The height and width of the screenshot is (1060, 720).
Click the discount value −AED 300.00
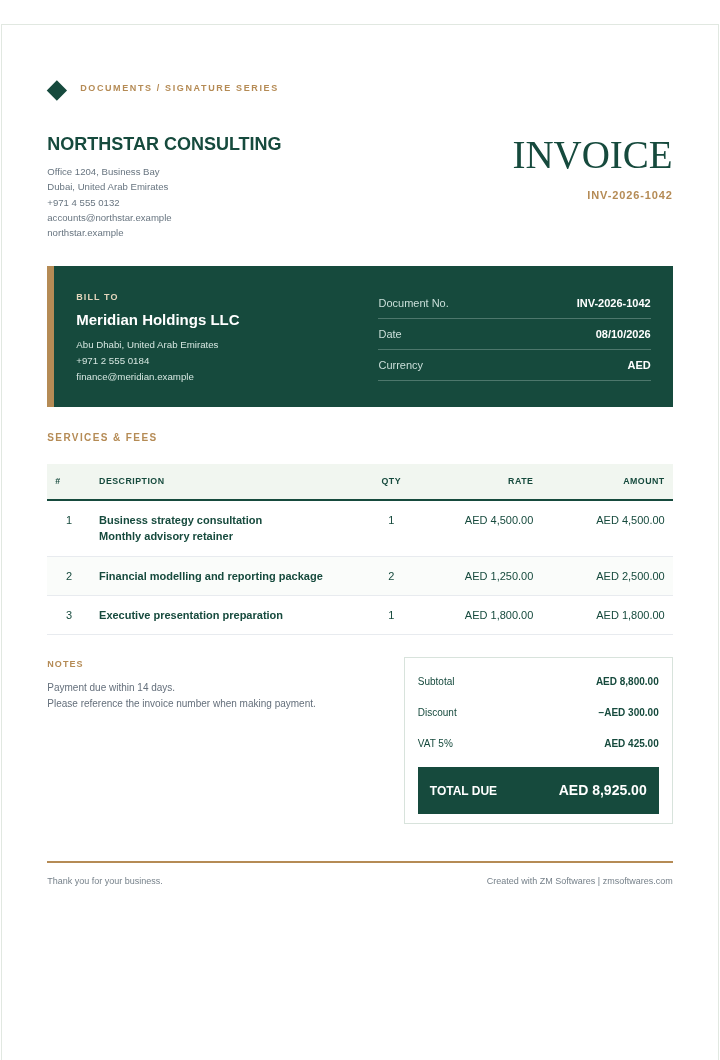point(628,713)
